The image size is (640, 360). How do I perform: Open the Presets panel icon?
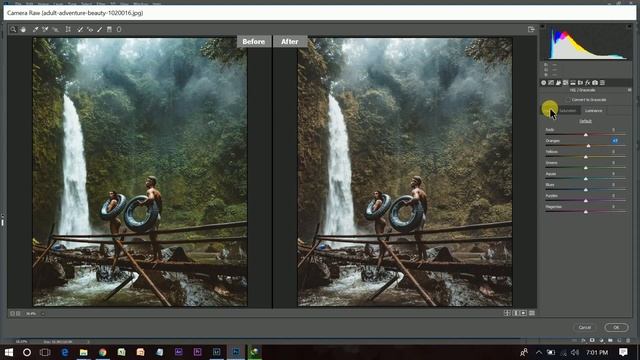[602, 83]
